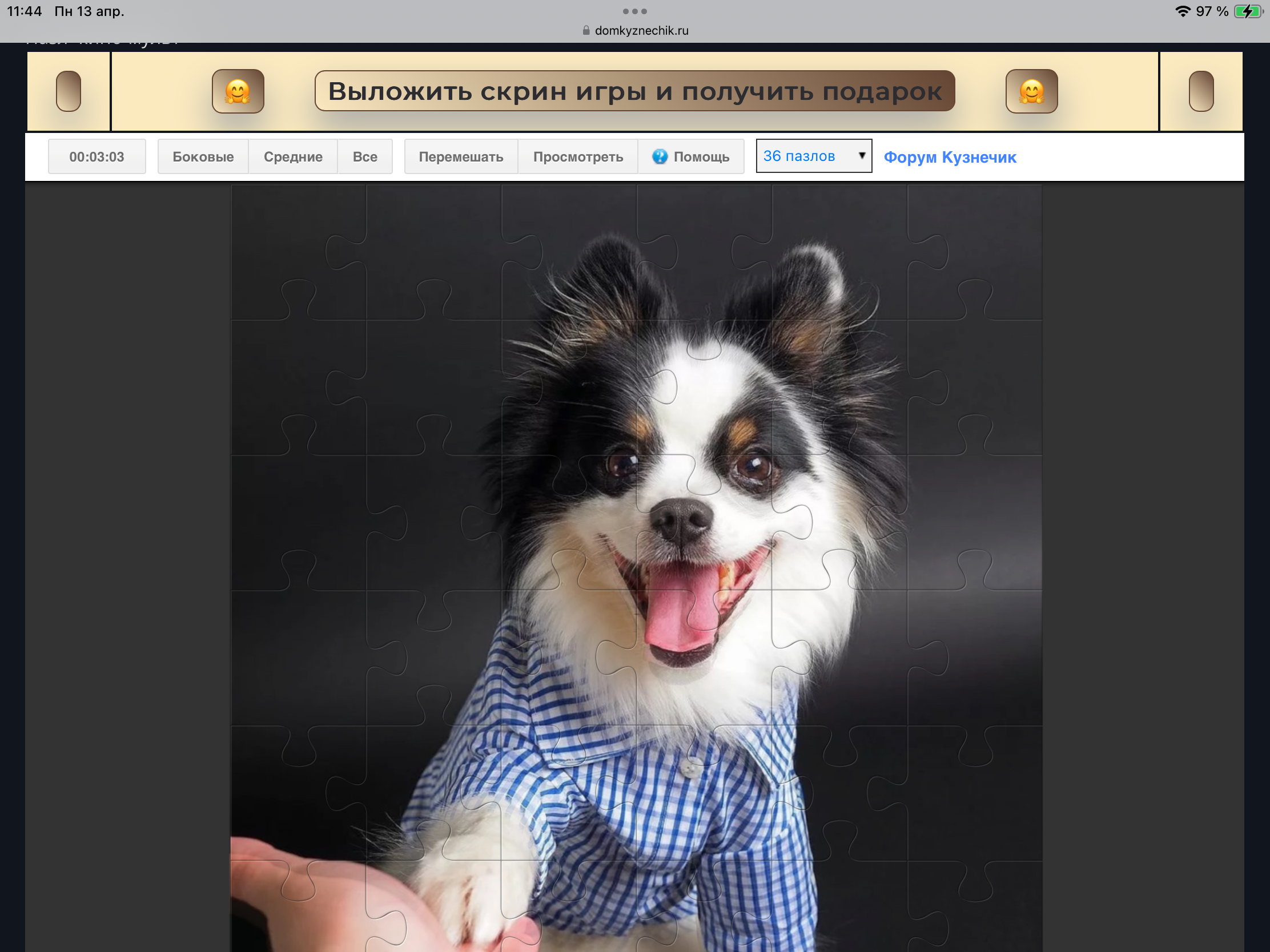Click the far-left rounded brown button

(69, 91)
